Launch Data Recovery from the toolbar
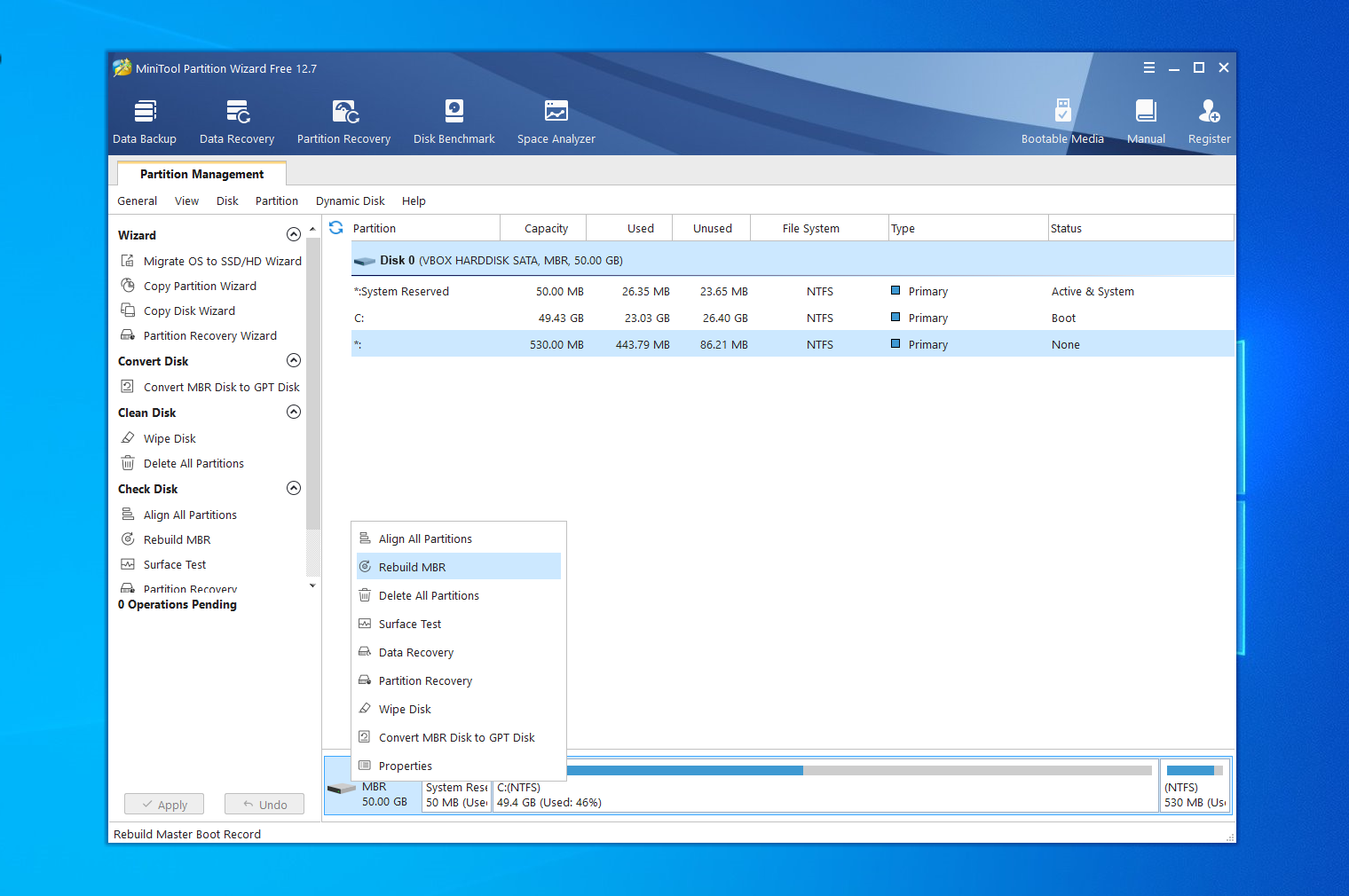Screen dimensions: 1349x896 237,122
